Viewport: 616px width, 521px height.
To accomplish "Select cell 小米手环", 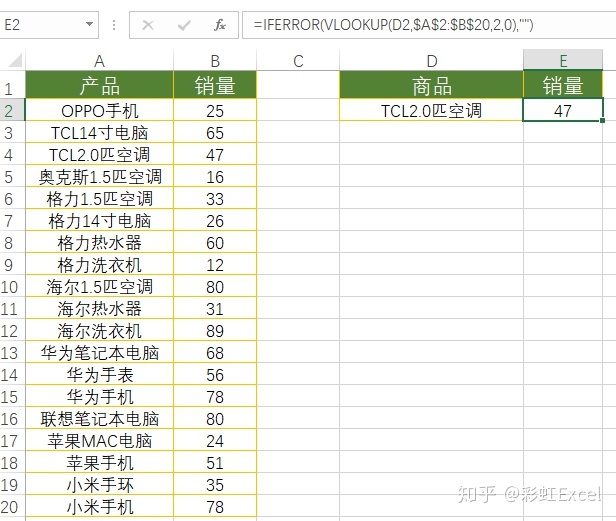I will click(x=99, y=484).
